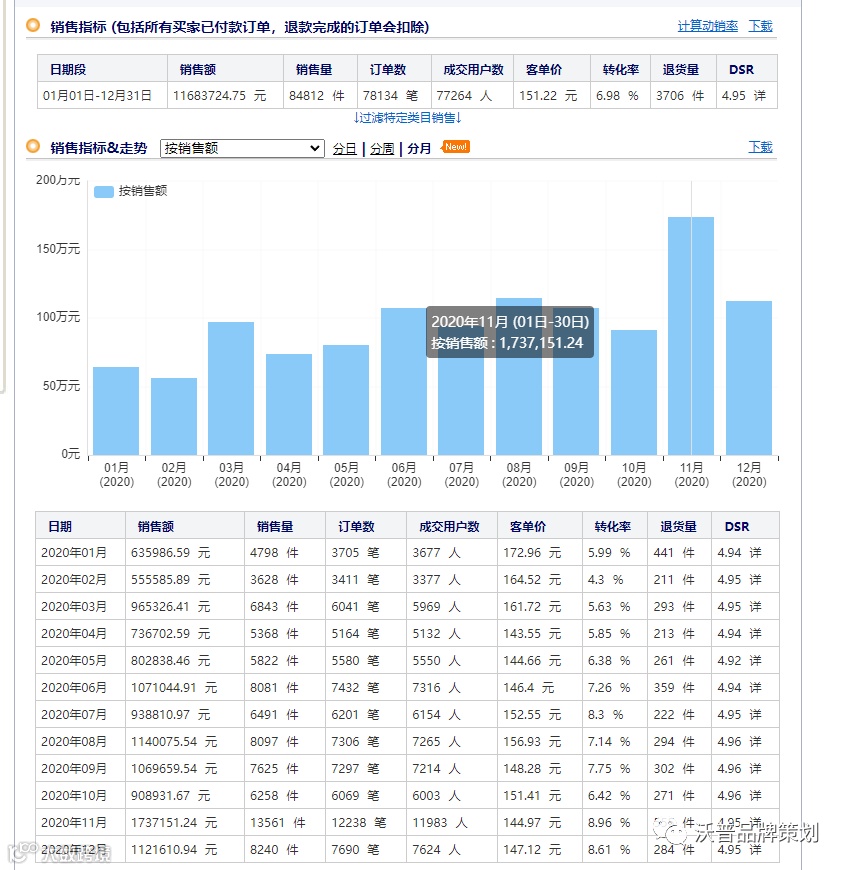The width and height of the screenshot is (847, 870).
Task: Click the 客单价 header in summary table
Action: [x=552, y=69]
